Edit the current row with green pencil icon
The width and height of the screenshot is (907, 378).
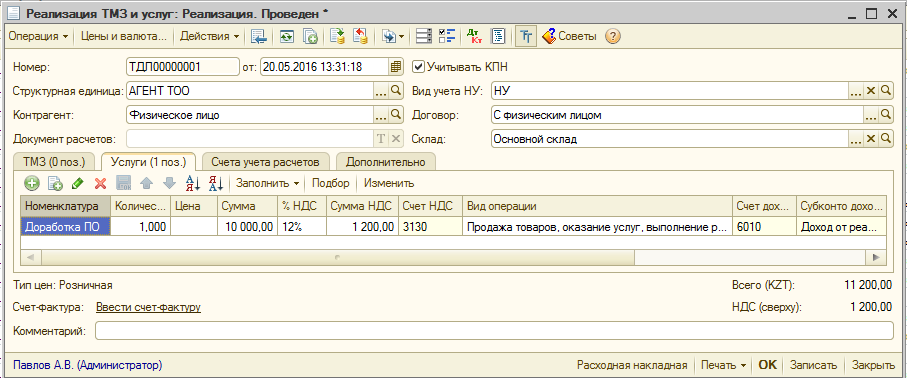pos(78,184)
